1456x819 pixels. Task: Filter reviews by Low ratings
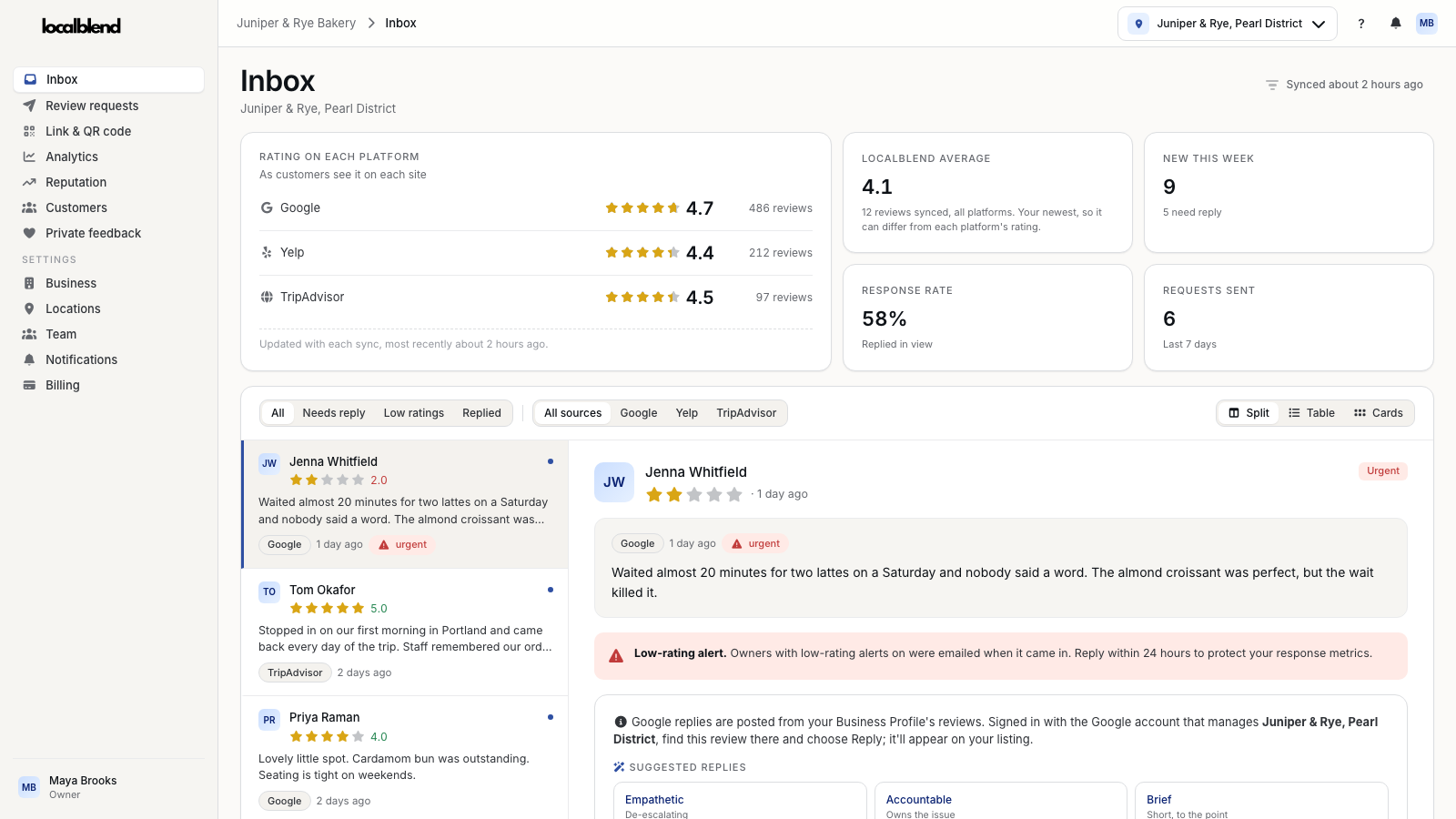(x=414, y=413)
